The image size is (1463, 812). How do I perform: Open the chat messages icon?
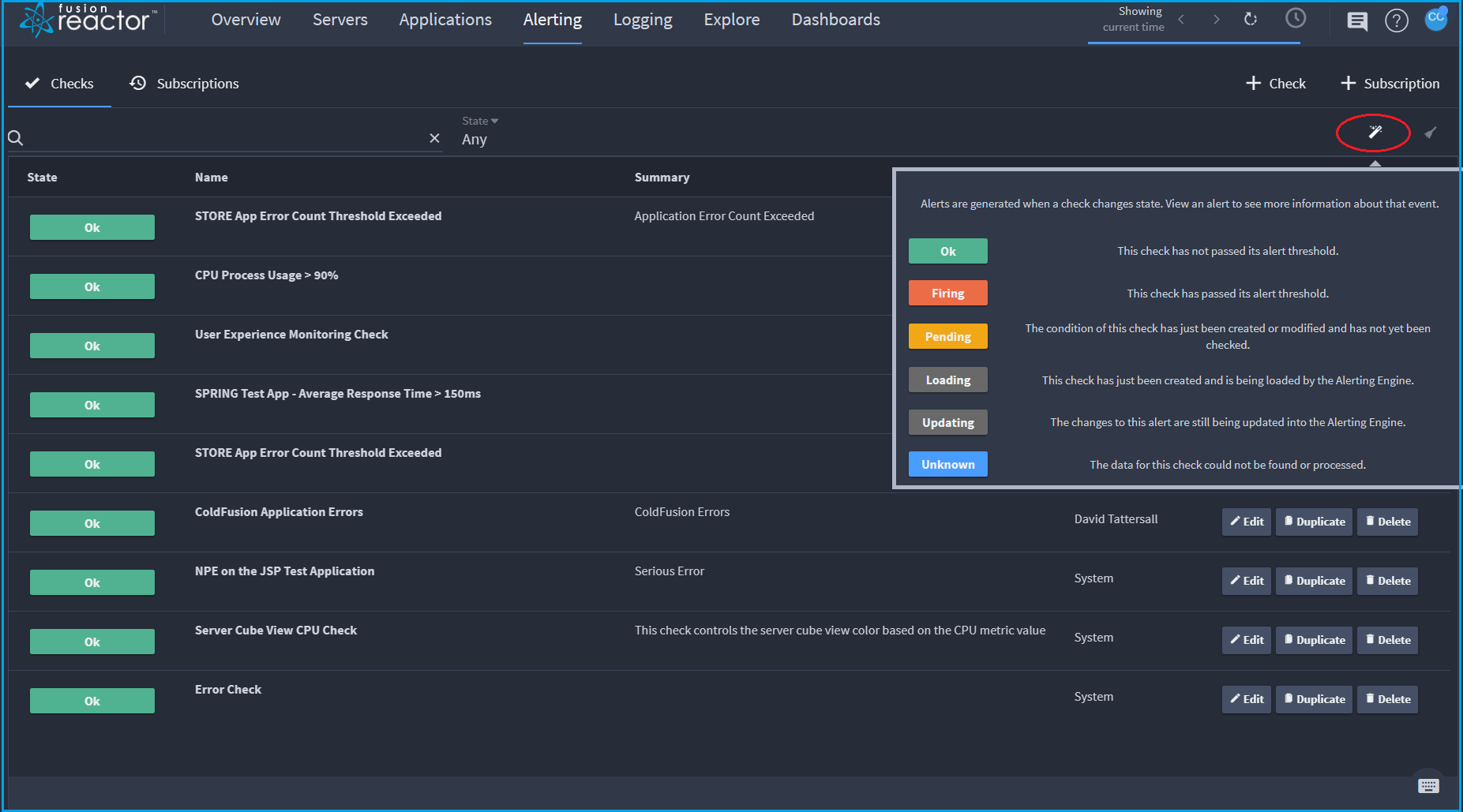coord(1357,21)
